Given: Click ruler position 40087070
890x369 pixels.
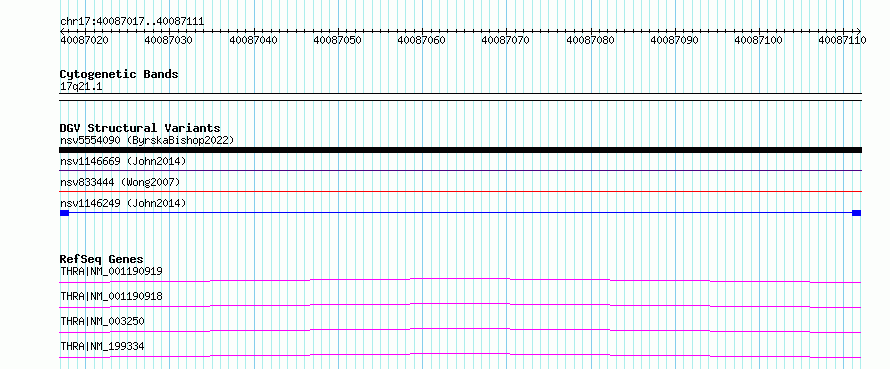Looking at the screenshot, I should click(506, 40).
